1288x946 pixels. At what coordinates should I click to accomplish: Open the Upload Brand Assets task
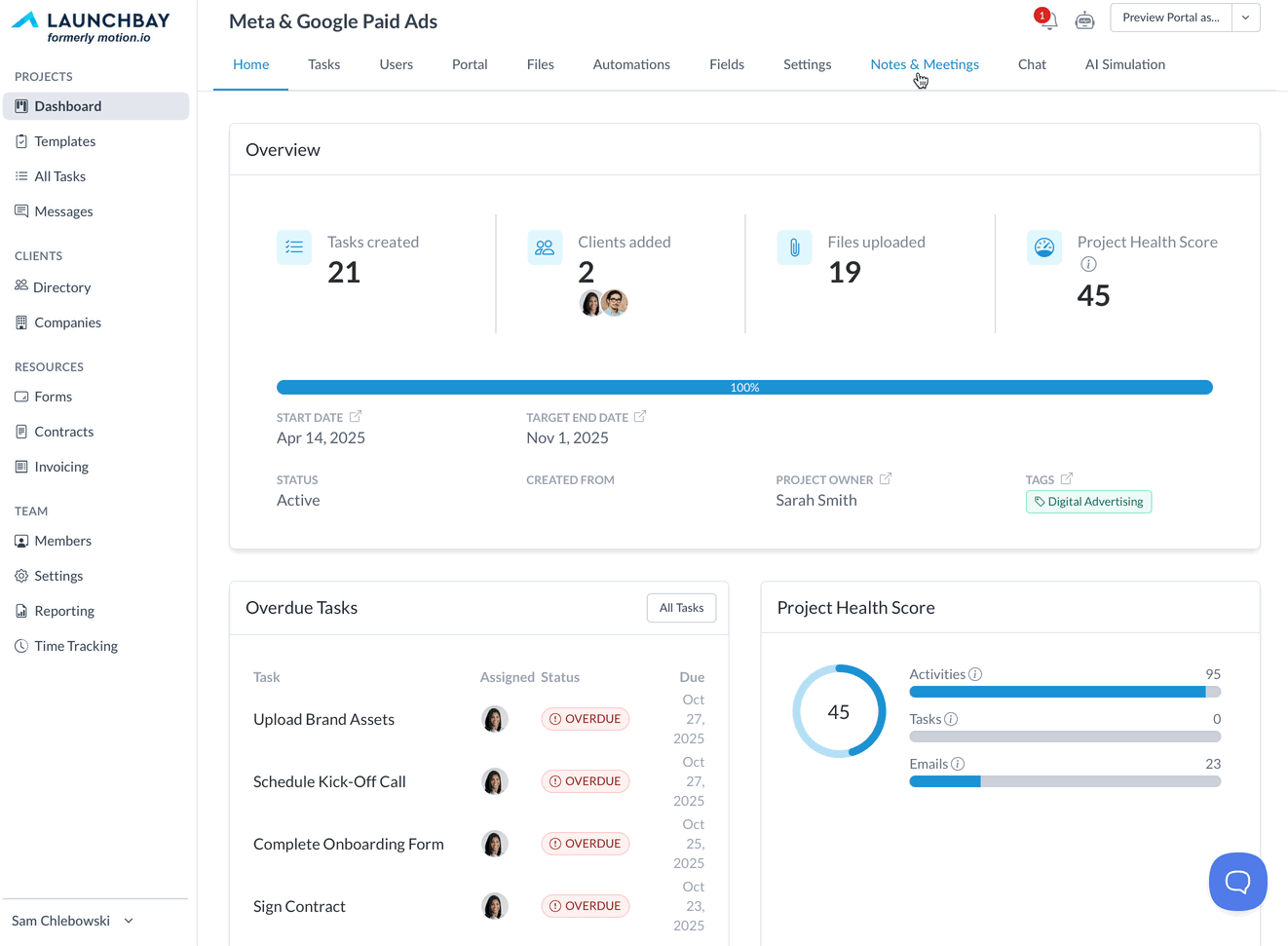323,719
